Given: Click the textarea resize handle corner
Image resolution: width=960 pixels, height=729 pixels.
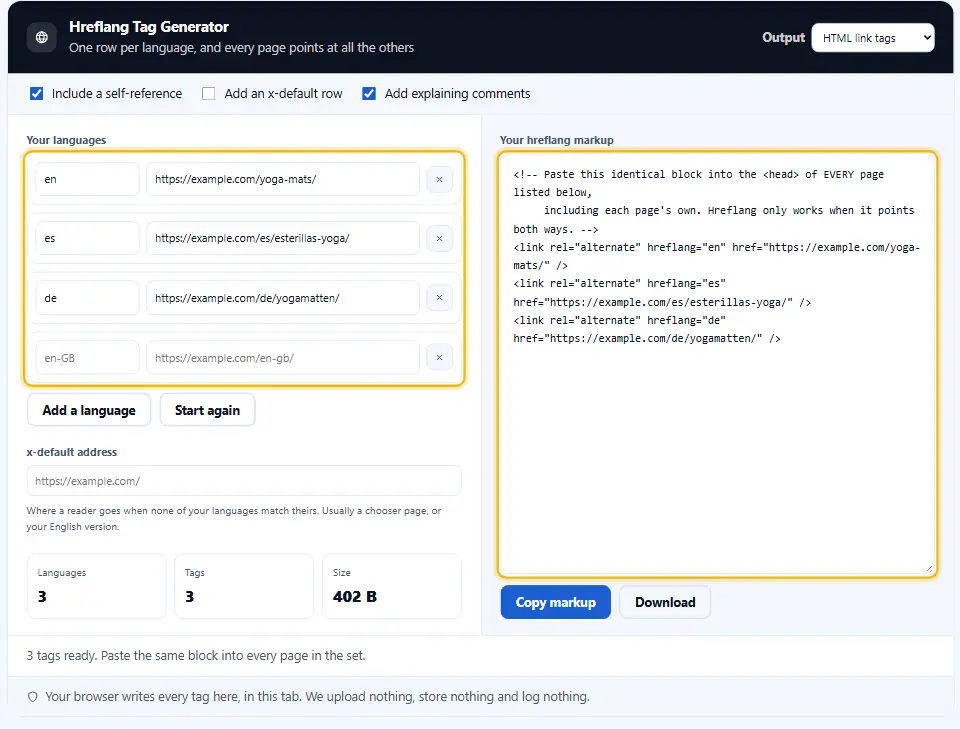Looking at the screenshot, I should [x=929, y=569].
